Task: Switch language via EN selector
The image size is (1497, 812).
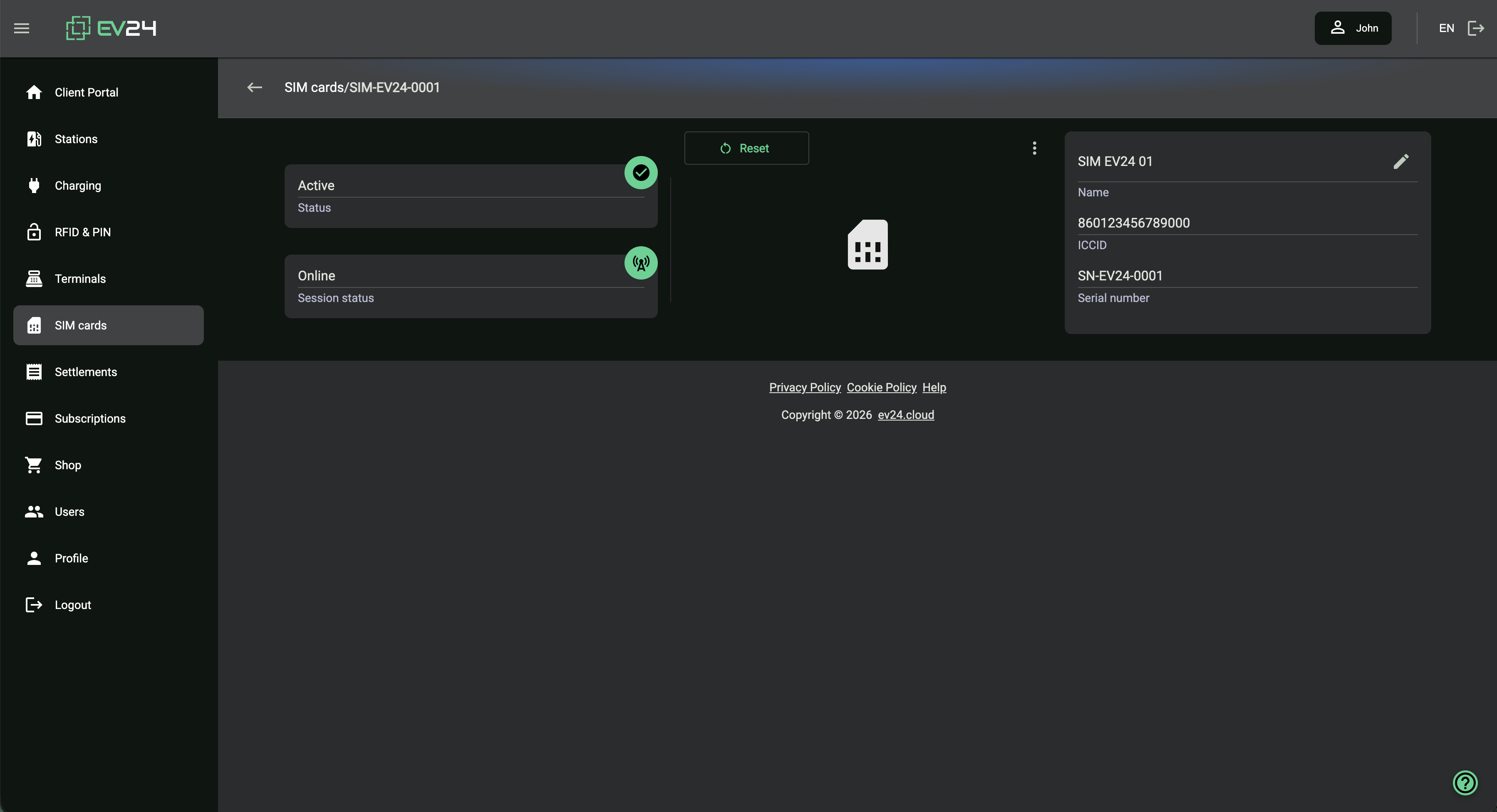Action: (1446, 28)
